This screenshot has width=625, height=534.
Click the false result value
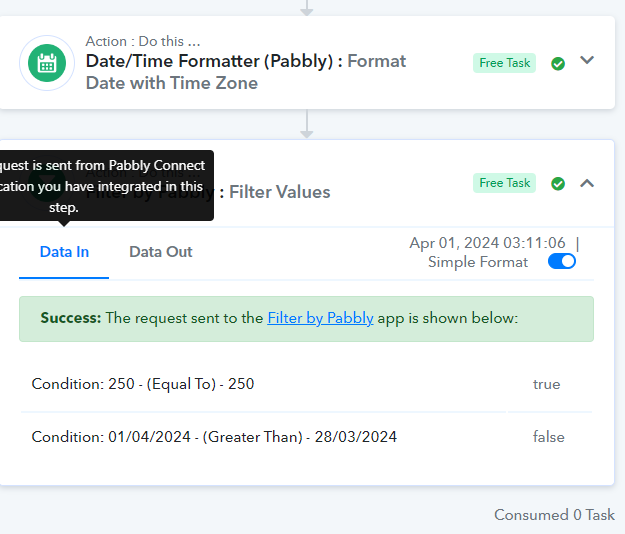tap(548, 437)
